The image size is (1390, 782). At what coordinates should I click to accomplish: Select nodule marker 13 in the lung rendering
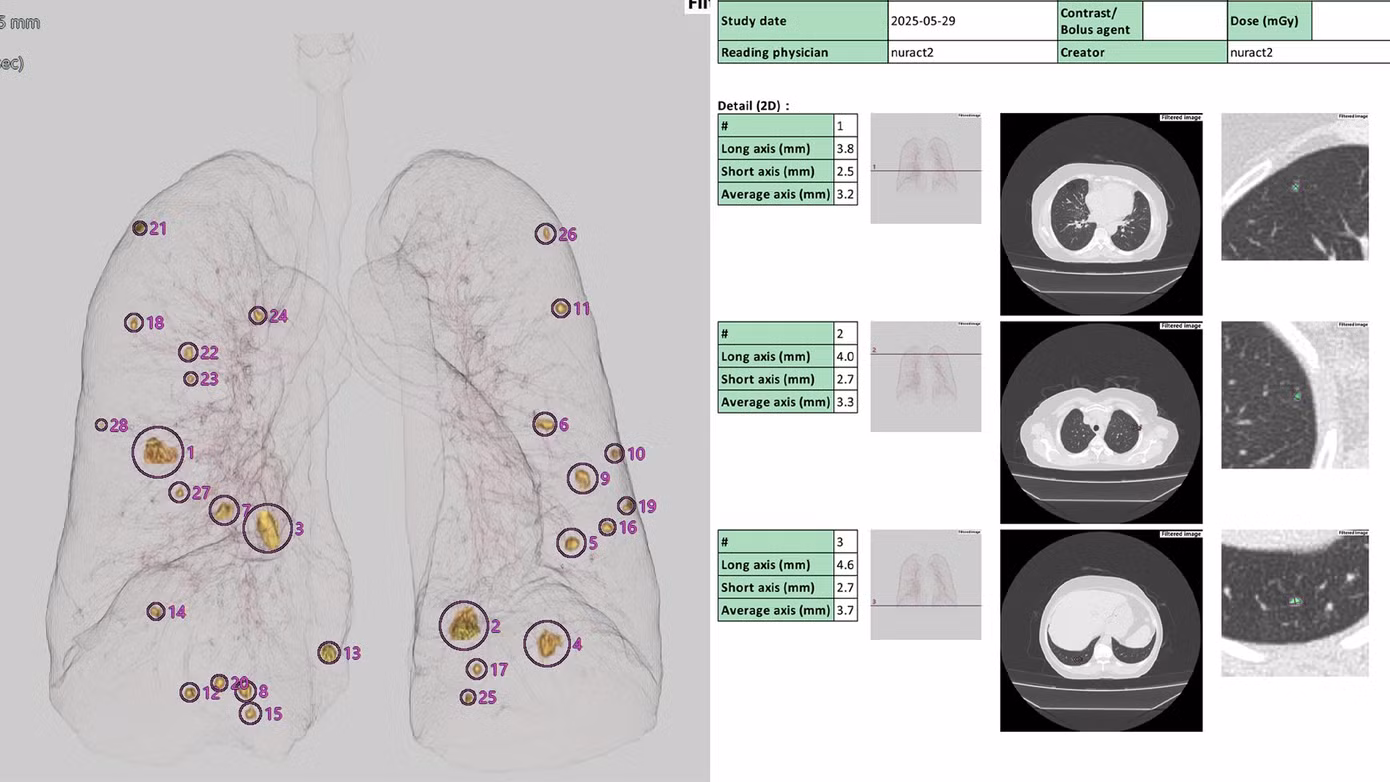pos(329,653)
